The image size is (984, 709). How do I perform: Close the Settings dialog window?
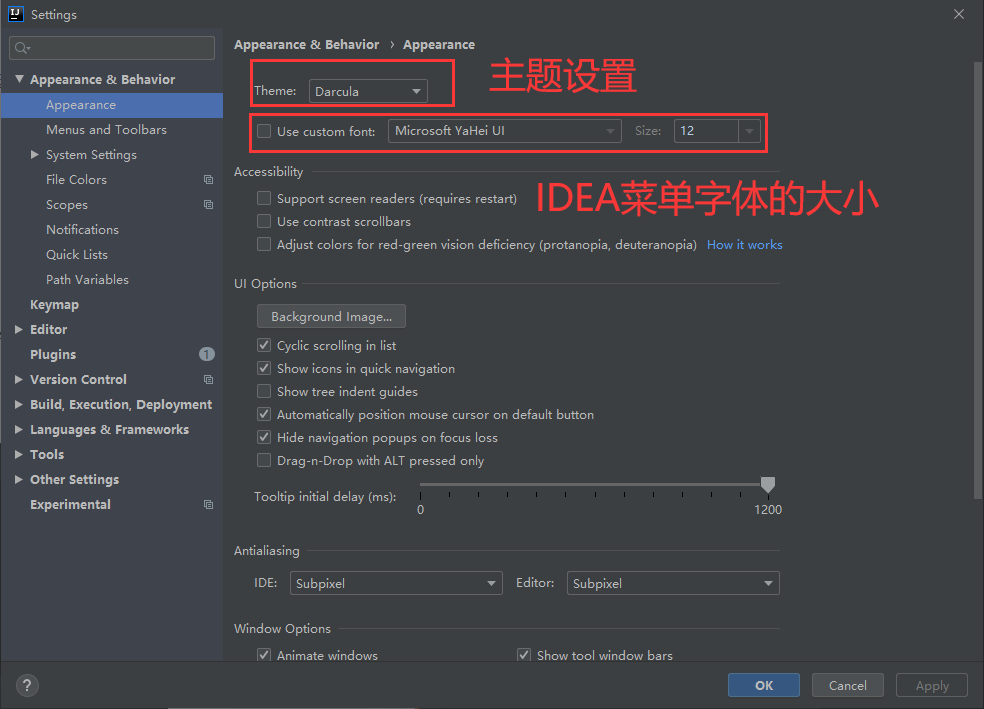click(x=958, y=14)
